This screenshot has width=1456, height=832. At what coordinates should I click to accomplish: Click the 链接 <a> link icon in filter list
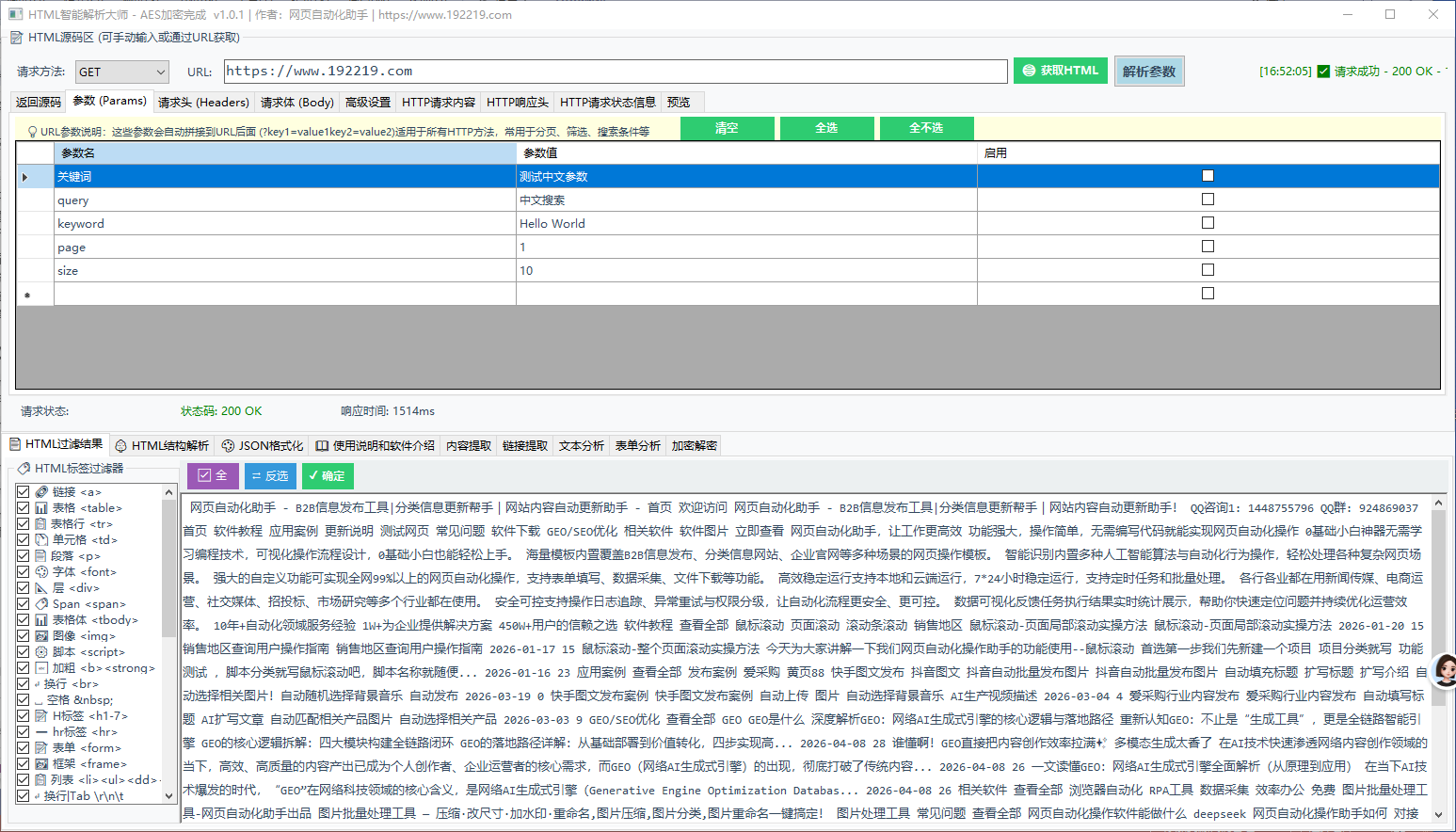(x=41, y=492)
